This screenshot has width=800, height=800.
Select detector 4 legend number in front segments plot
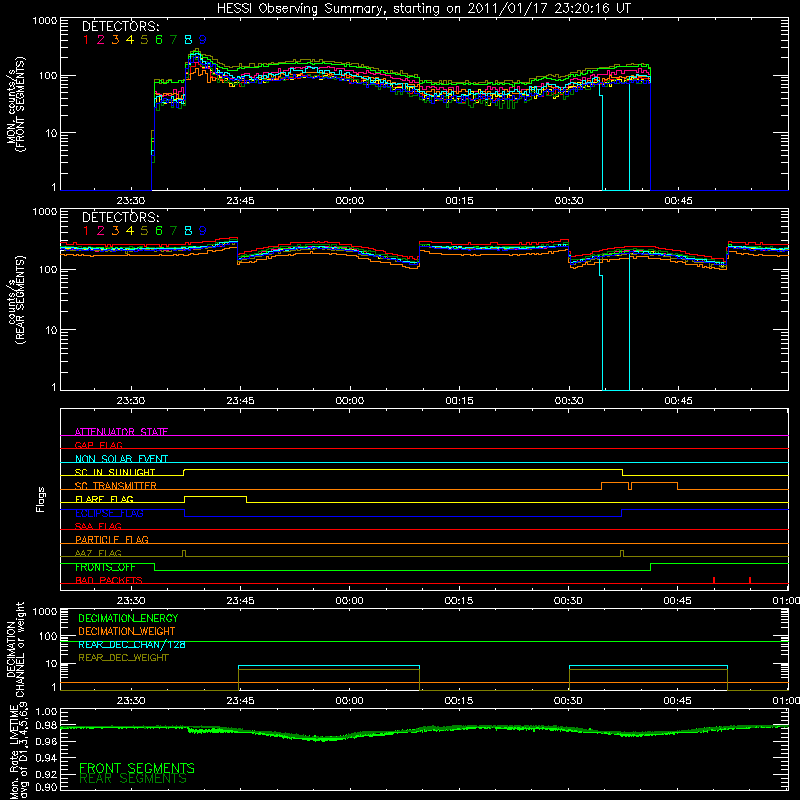coord(130,40)
